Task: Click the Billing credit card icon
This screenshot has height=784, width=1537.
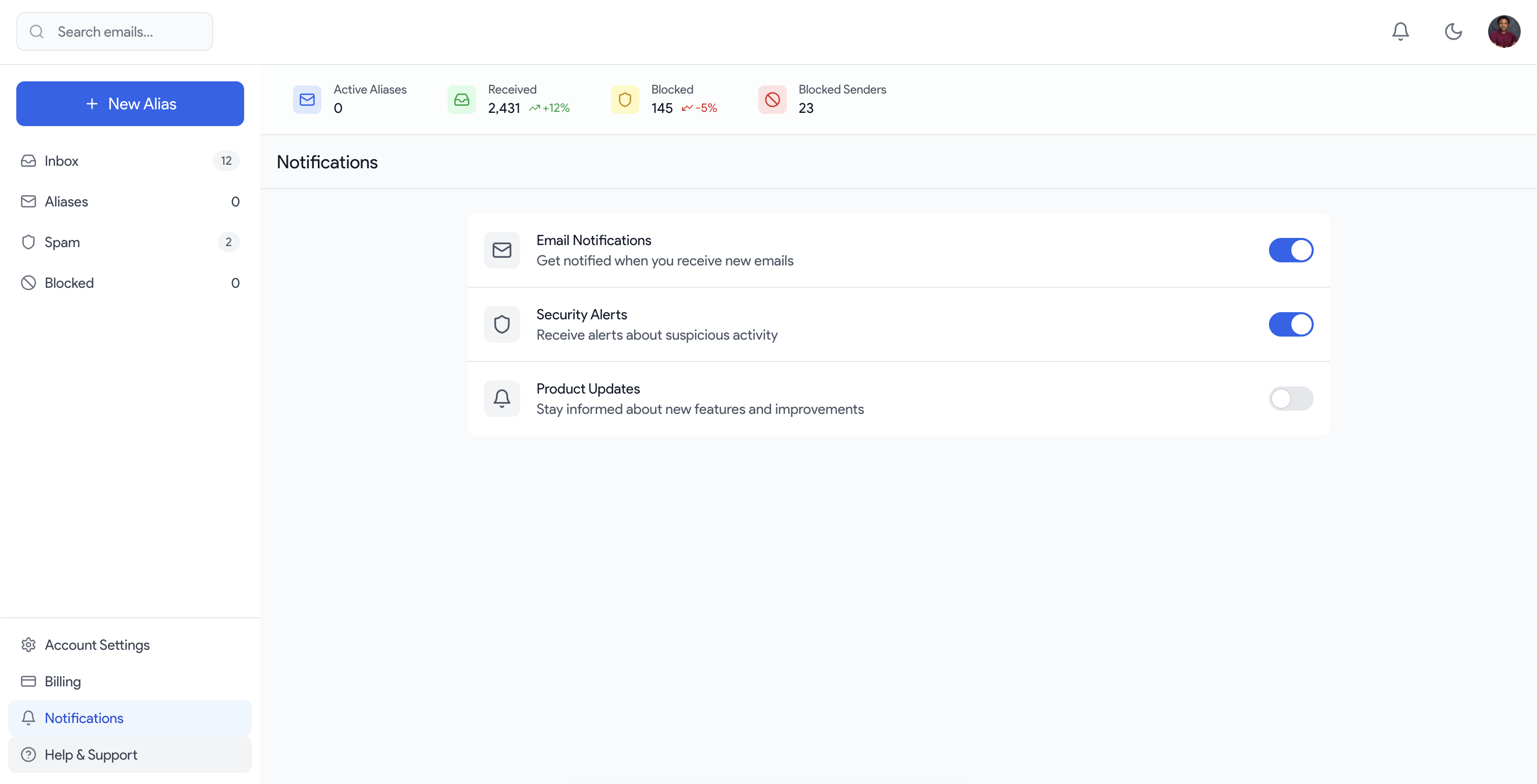Action: 28,681
